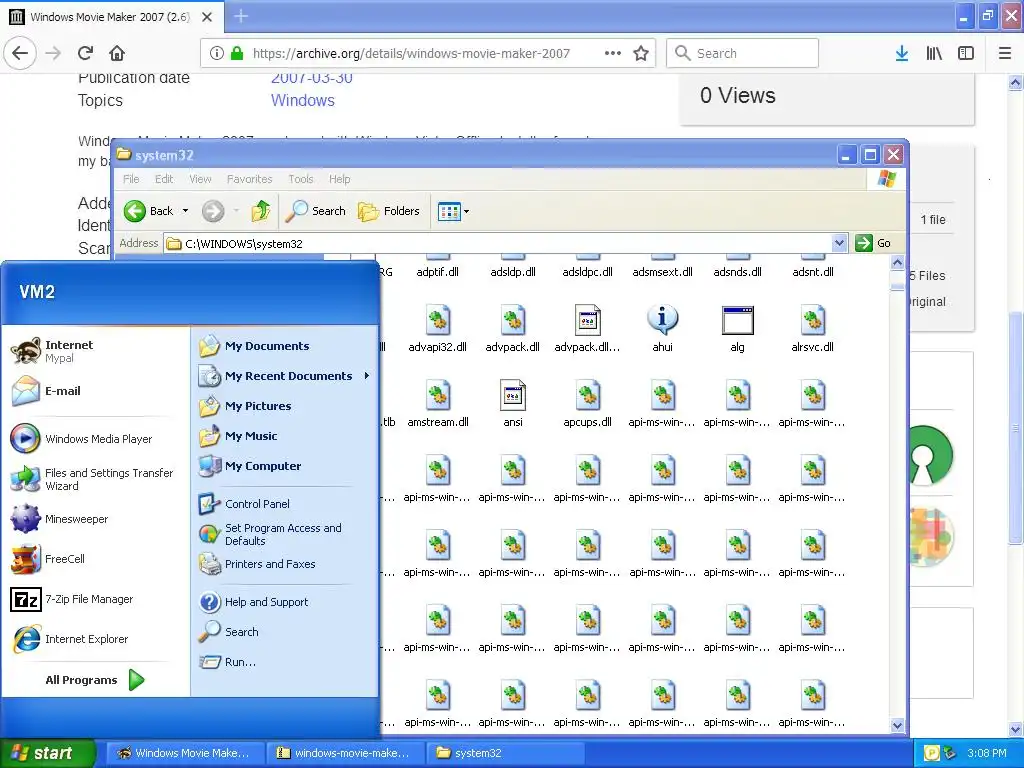The width and height of the screenshot is (1024, 768).
Task: Click Go button next to address bar
Action: 874,243
